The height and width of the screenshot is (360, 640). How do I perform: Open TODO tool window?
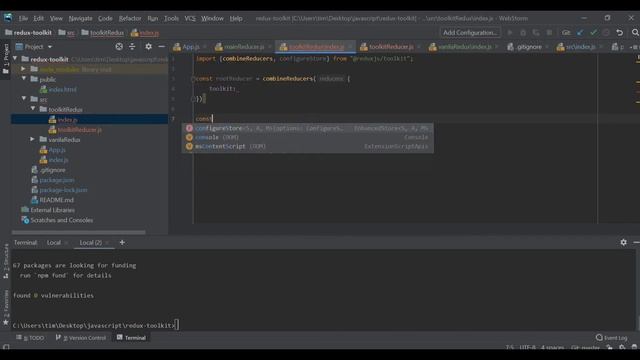30,338
